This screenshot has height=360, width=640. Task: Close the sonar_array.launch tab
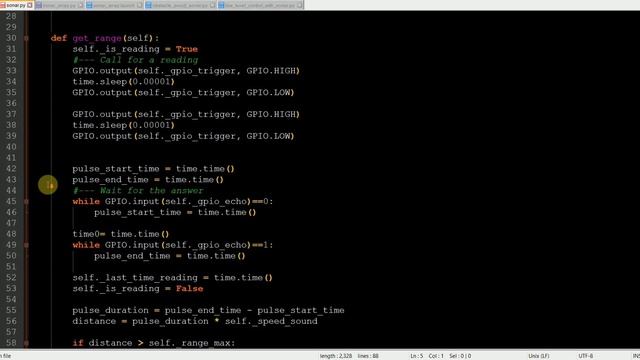(140, 5)
